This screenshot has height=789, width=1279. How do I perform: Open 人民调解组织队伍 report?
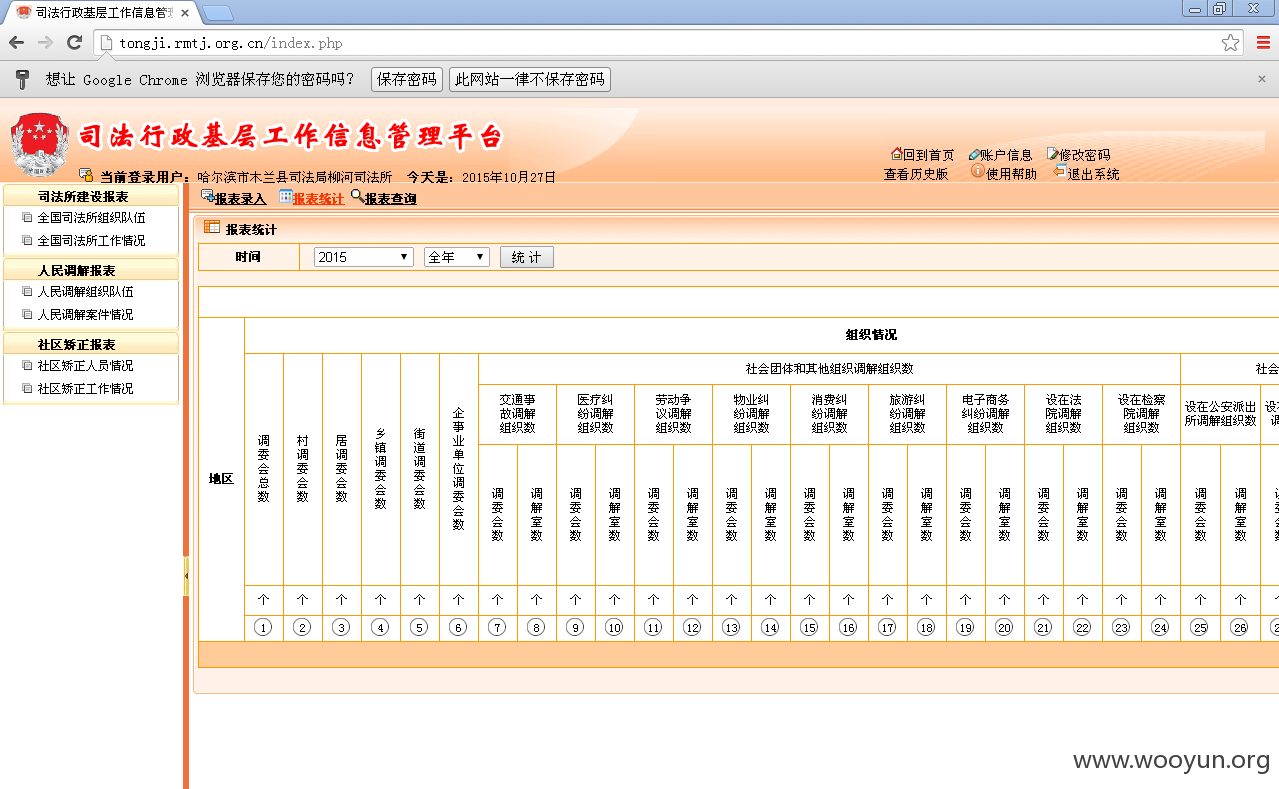point(85,292)
